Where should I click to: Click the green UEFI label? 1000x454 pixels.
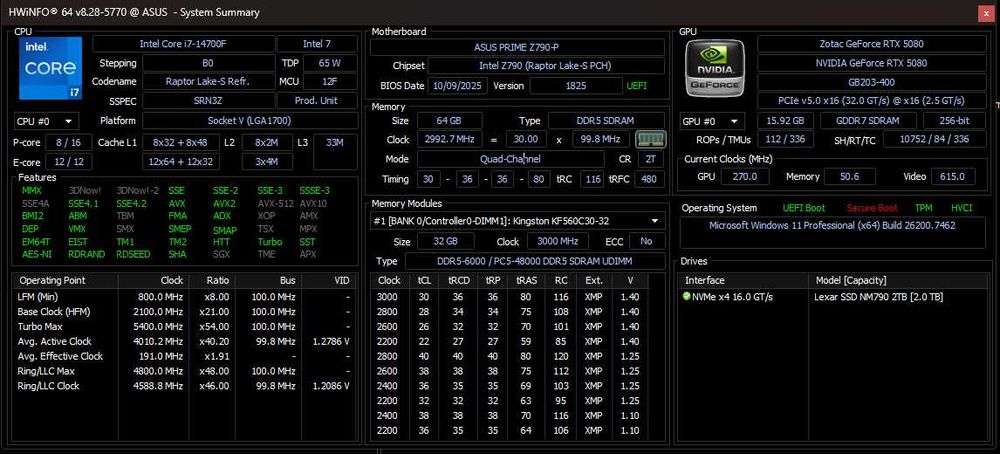[636, 85]
